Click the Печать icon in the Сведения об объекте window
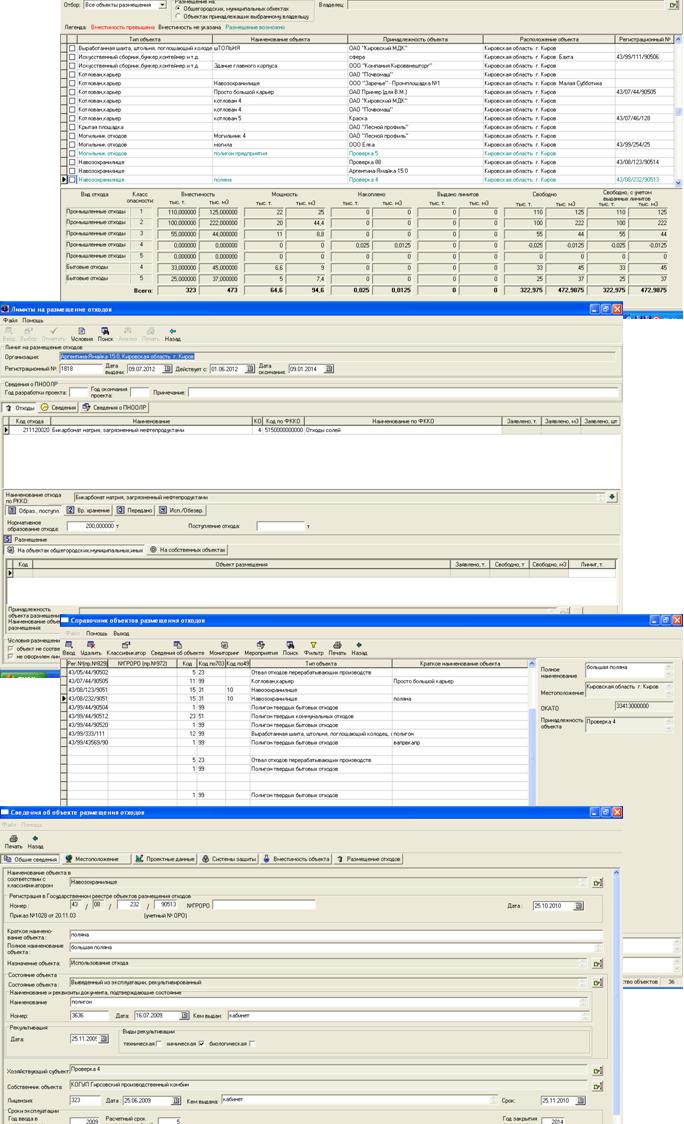Image resolution: width=684 pixels, height=1124 pixels. 13,842
